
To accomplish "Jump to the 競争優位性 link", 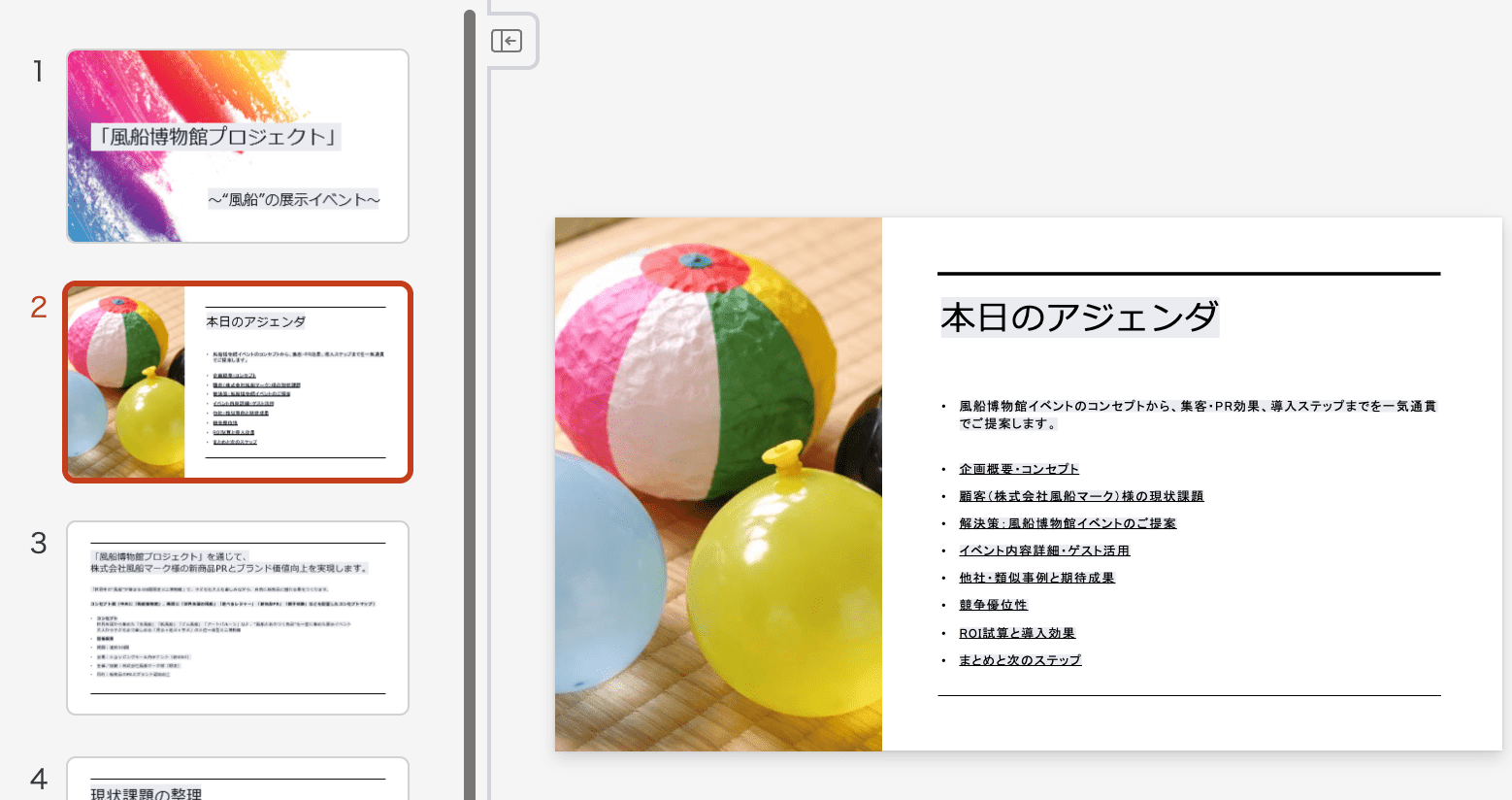I will coord(993,605).
